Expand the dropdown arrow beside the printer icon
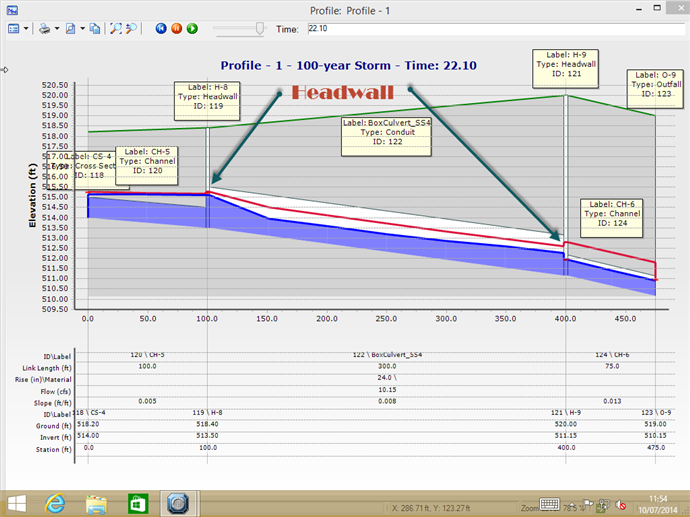Viewport: 690px width, 517px height. click(x=57, y=29)
